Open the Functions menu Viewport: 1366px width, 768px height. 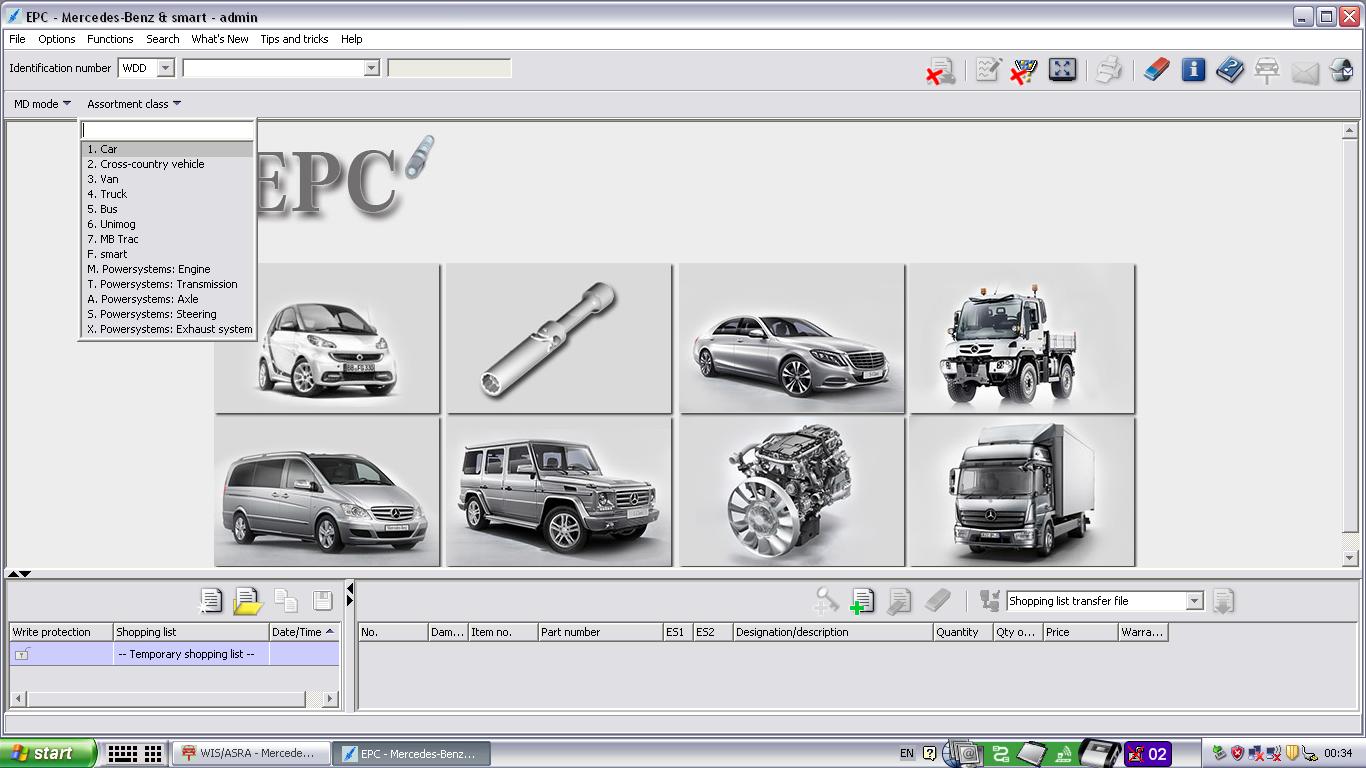tap(110, 39)
